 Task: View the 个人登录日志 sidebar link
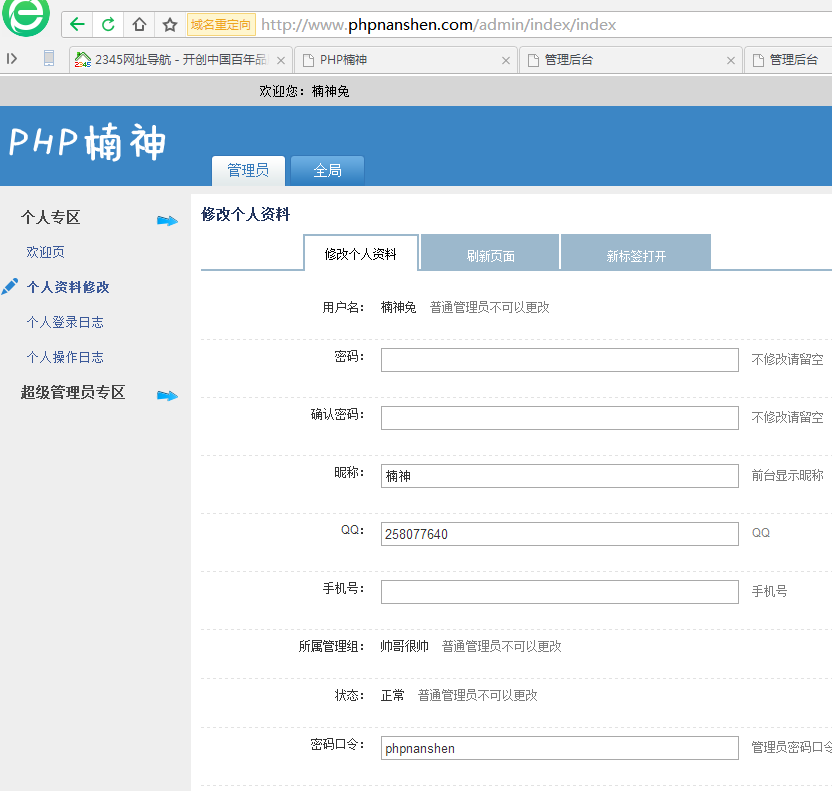(x=65, y=322)
